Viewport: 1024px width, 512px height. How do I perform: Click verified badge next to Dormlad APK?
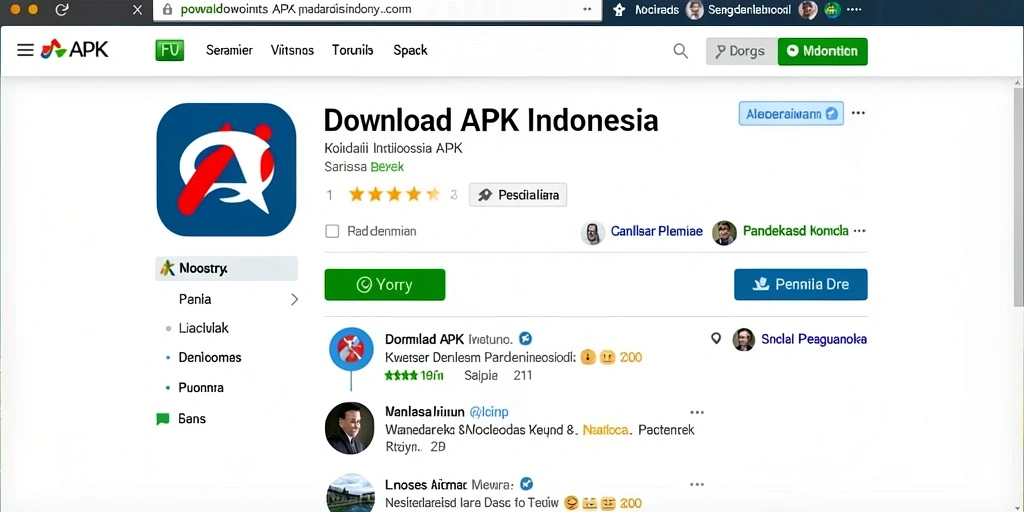click(525, 338)
